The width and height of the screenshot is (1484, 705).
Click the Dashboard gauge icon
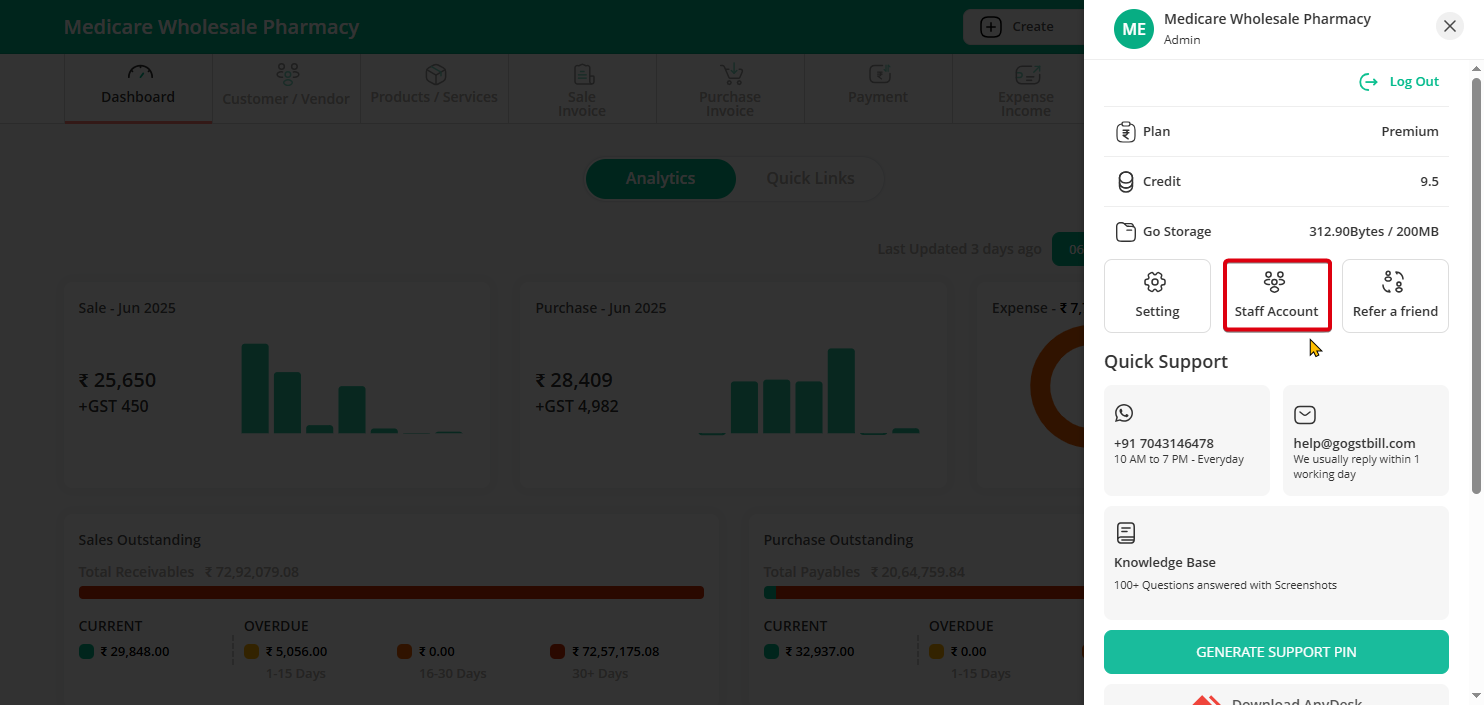140,73
